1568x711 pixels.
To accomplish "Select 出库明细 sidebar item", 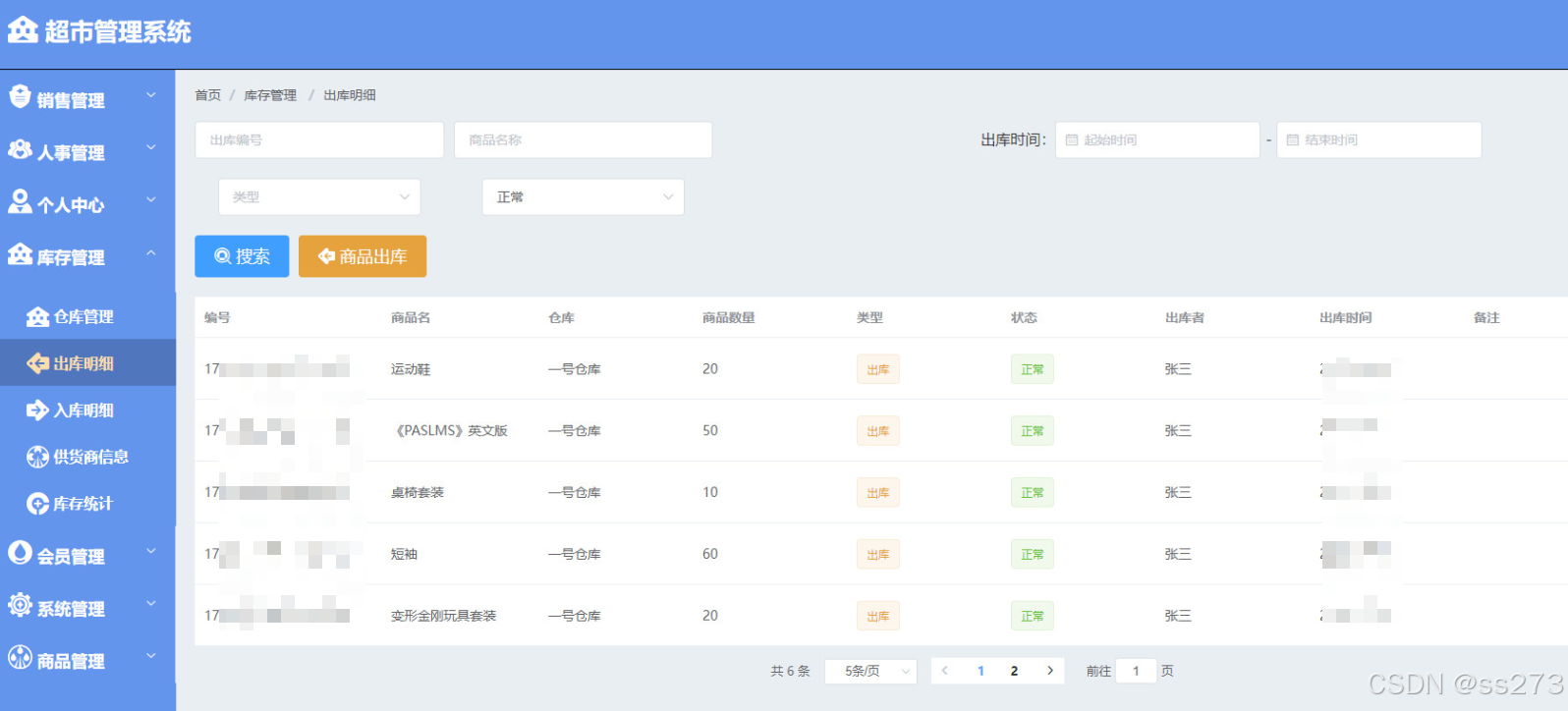I will (x=87, y=363).
